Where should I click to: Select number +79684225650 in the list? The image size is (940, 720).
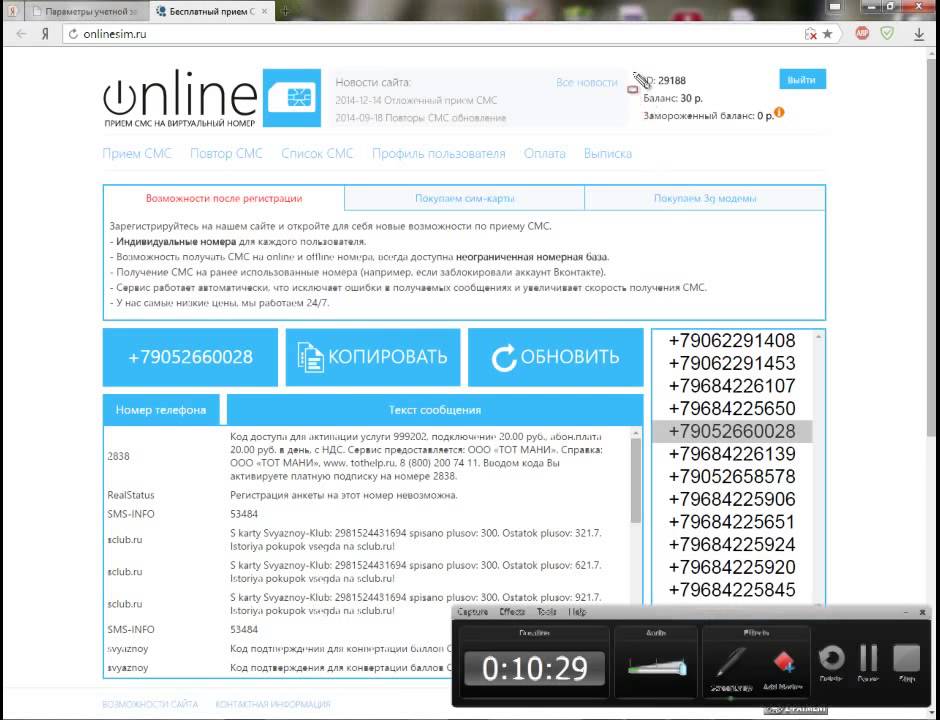pyautogui.click(x=732, y=409)
